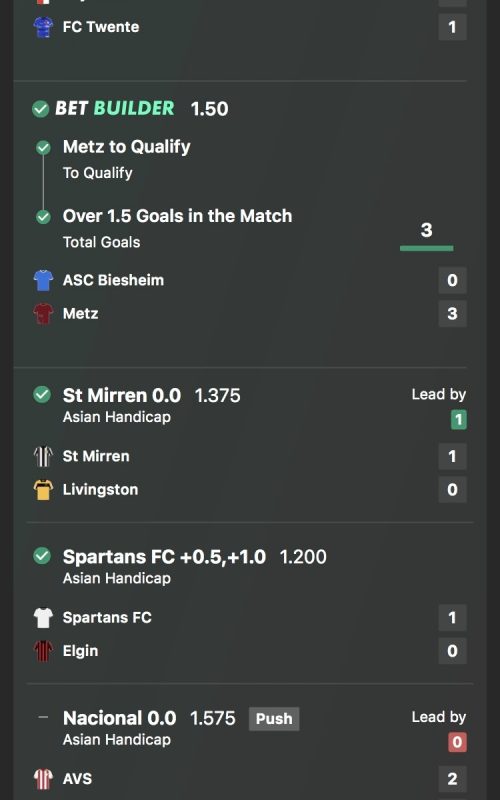The image size is (500, 800).
Task: Click the St Mirren striped shirt icon
Action: pyautogui.click(x=43, y=456)
